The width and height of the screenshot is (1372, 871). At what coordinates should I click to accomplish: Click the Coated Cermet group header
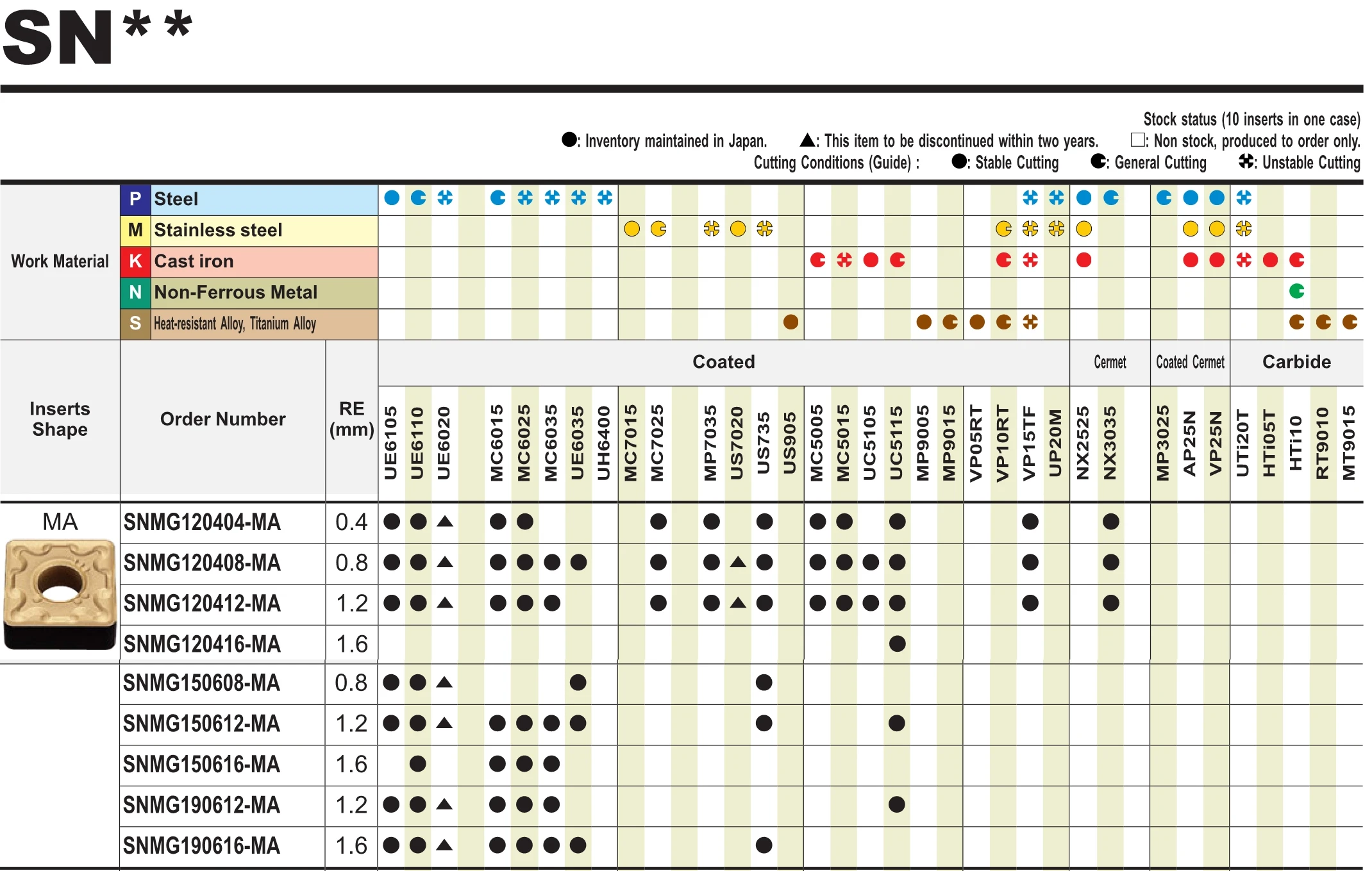pyautogui.click(x=1190, y=362)
